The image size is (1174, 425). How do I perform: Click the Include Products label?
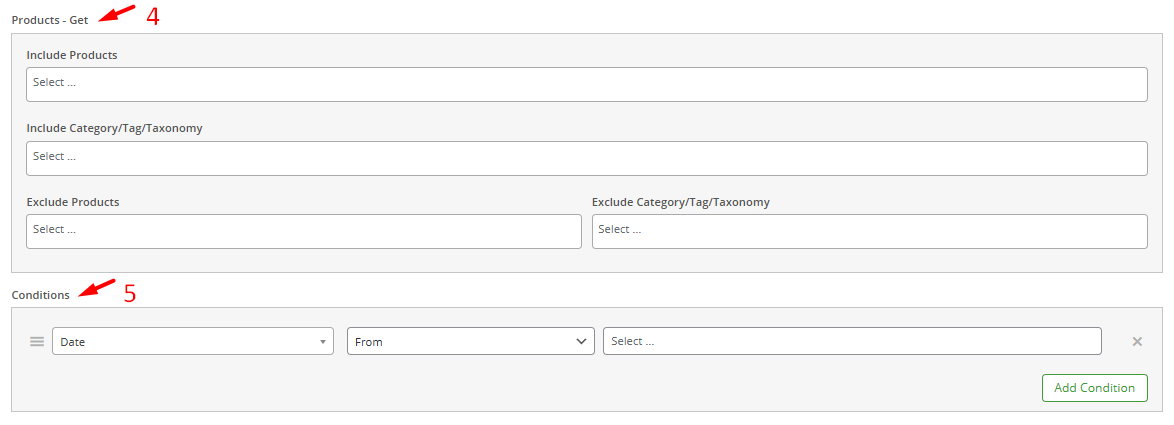click(72, 55)
